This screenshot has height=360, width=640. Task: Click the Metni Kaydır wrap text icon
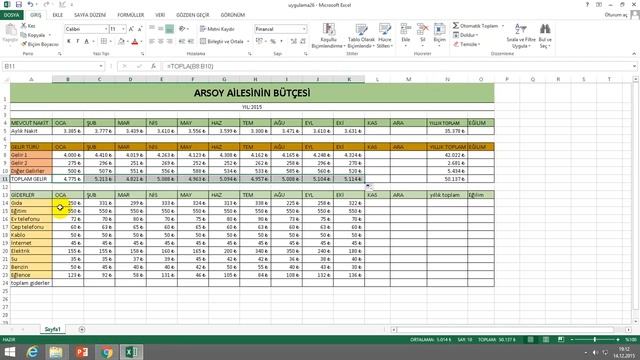(x=203, y=29)
